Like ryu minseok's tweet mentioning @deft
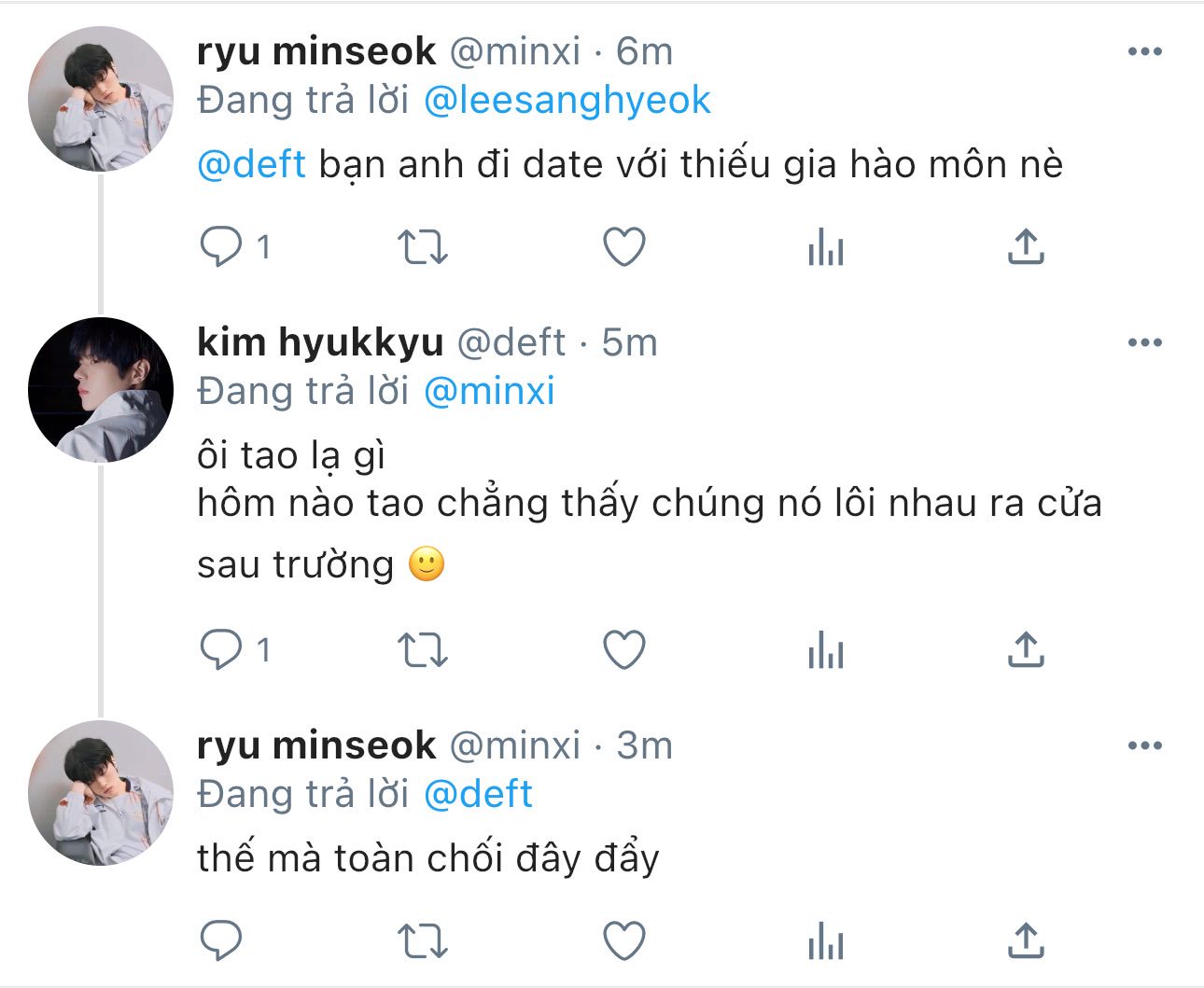The image size is (1204, 988). (624, 247)
